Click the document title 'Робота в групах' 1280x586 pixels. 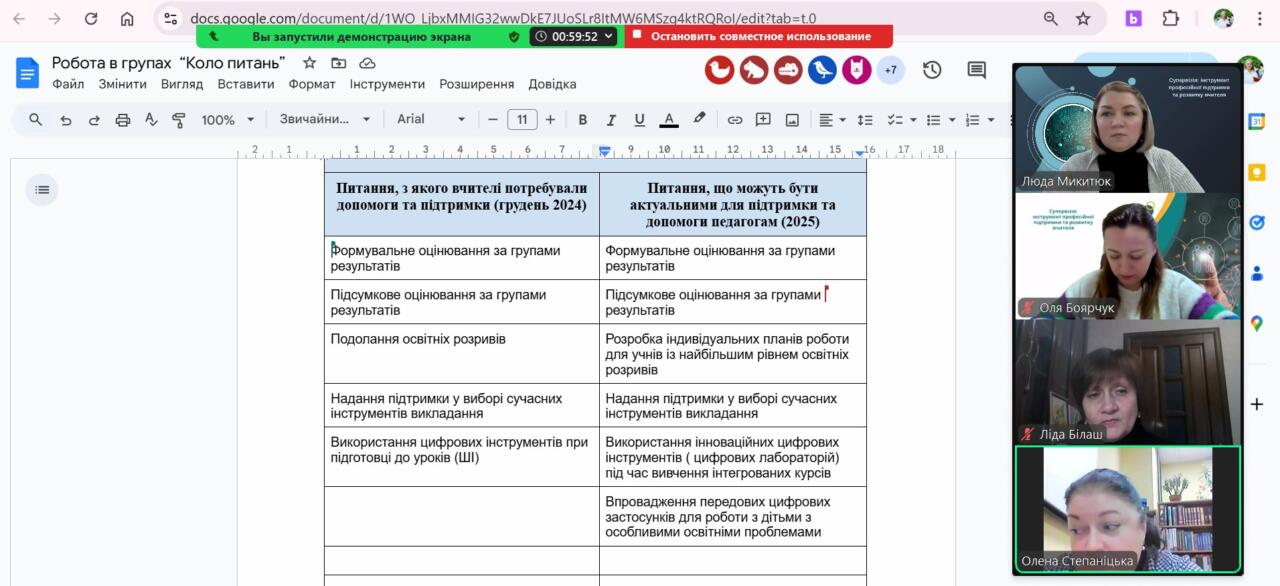tap(169, 63)
